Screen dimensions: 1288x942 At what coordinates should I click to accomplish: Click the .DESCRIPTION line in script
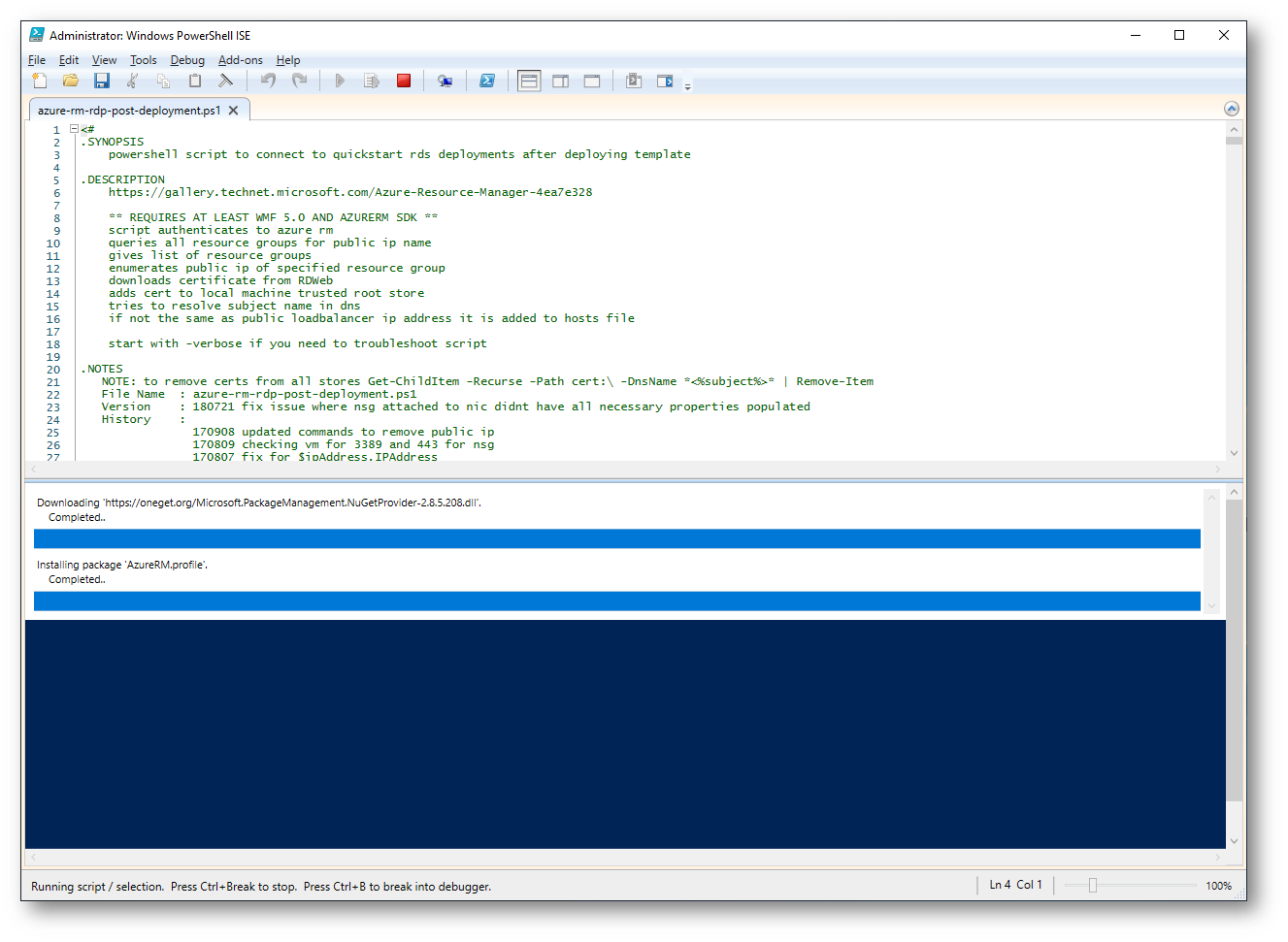click(x=123, y=179)
